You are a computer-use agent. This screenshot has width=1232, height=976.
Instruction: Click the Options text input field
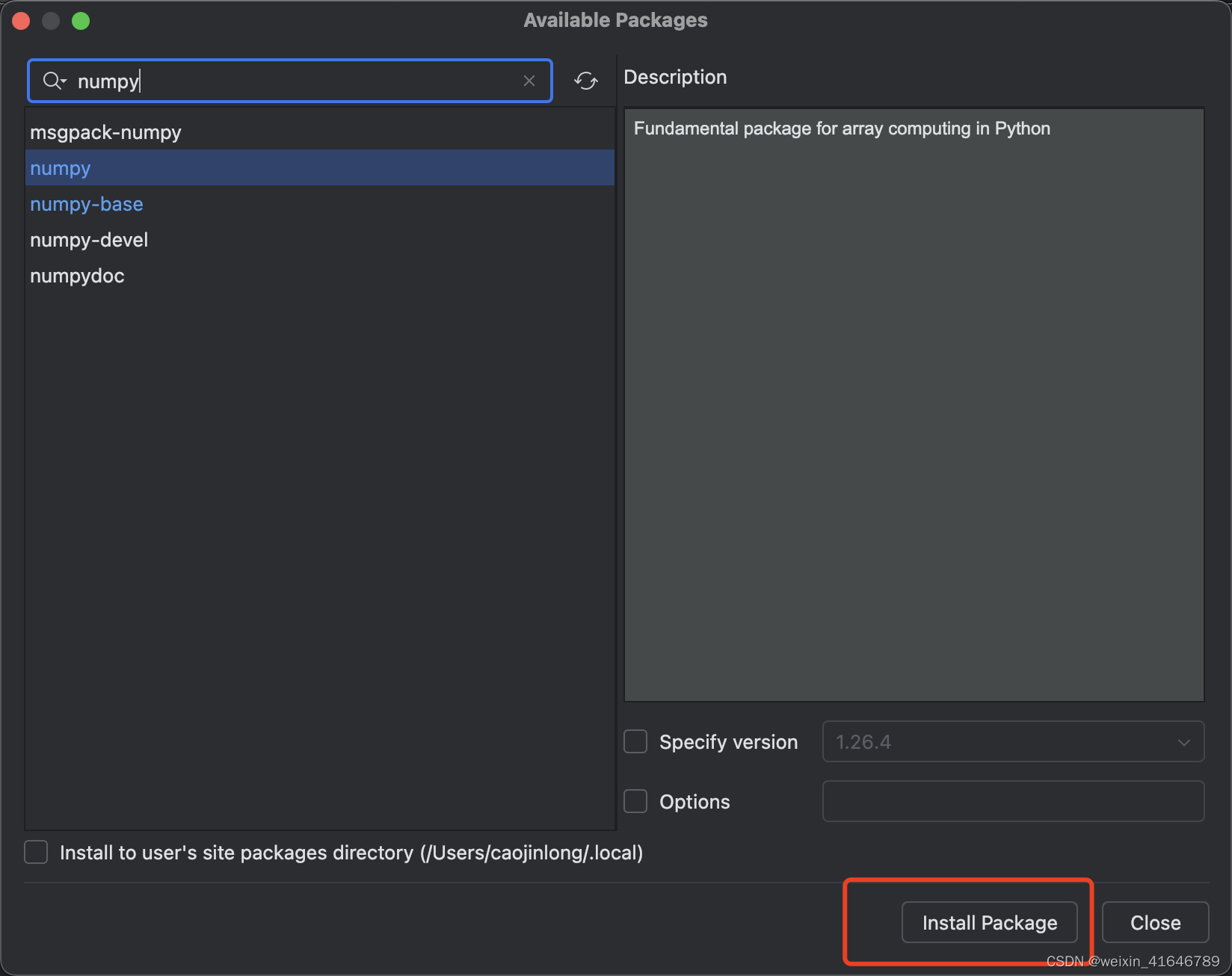pyautogui.click(x=1013, y=800)
